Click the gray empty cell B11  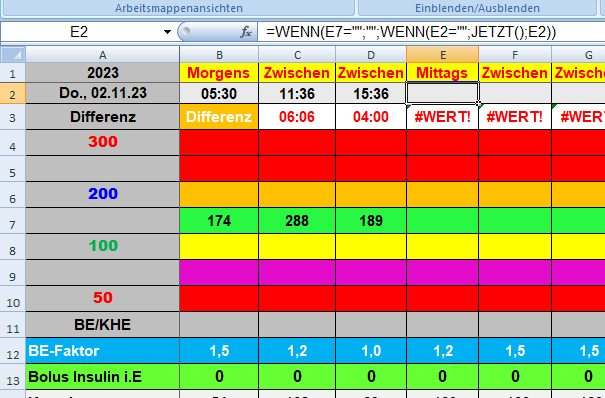tap(219, 325)
